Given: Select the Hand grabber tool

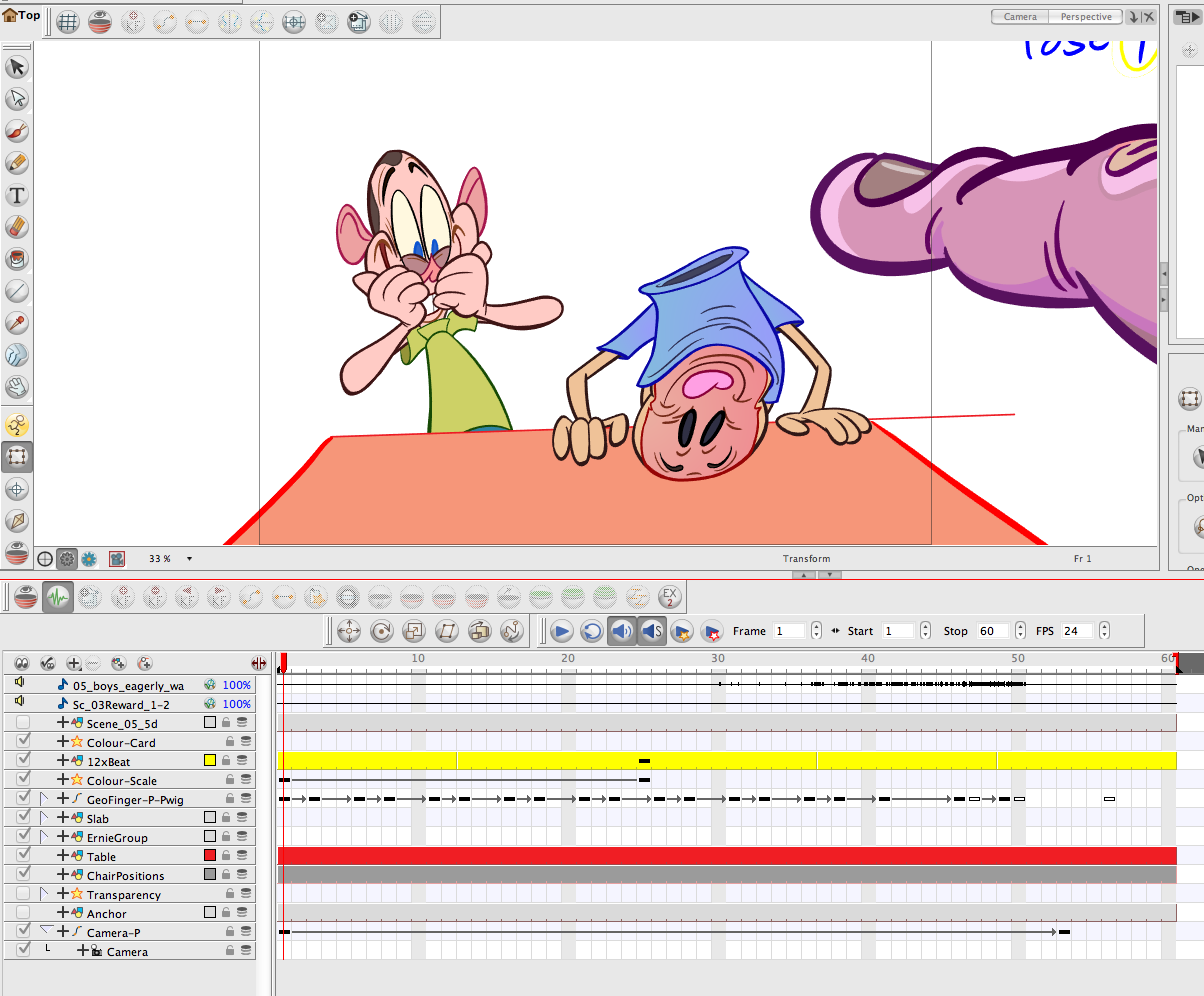Looking at the screenshot, I should point(16,387).
